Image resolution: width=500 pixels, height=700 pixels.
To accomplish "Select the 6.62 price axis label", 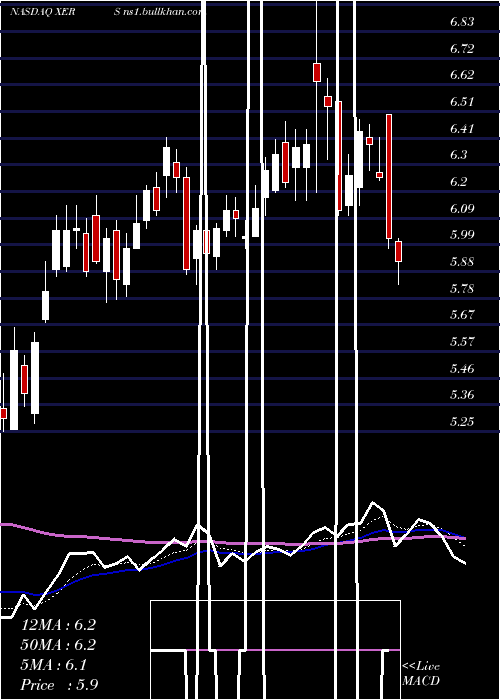I will (x=462, y=75).
